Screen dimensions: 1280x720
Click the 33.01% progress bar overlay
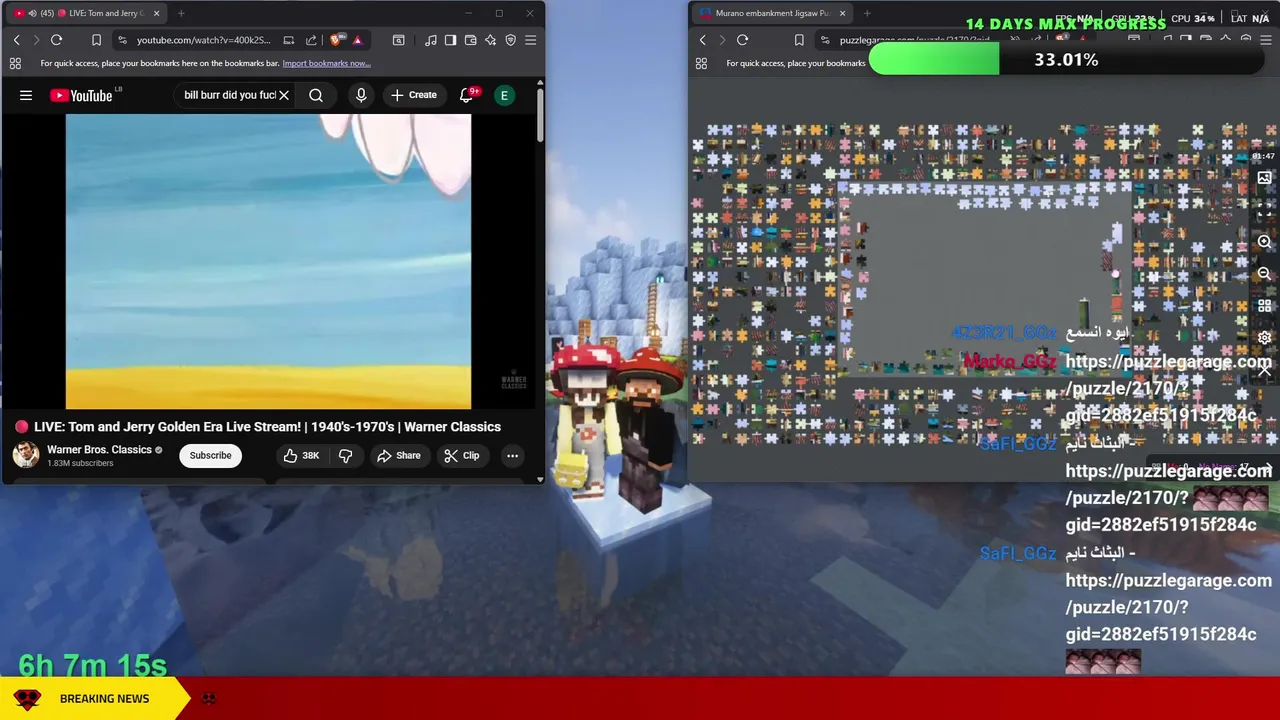pyautogui.click(x=1067, y=60)
